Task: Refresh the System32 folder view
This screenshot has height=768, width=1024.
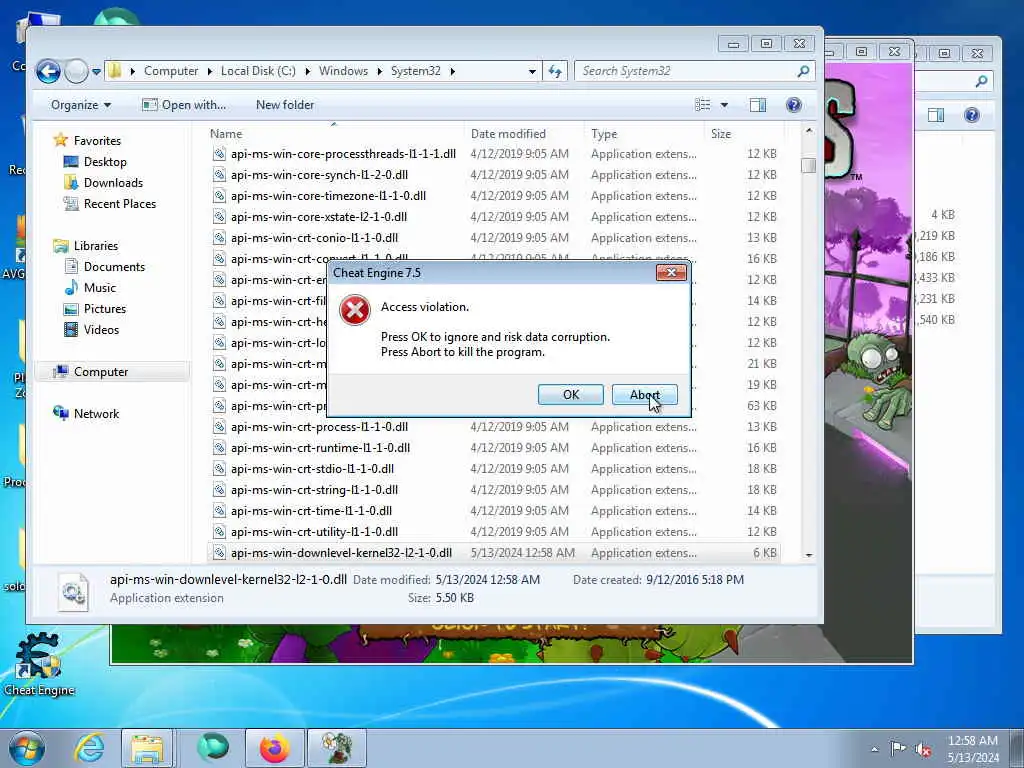Action: pyautogui.click(x=554, y=71)
